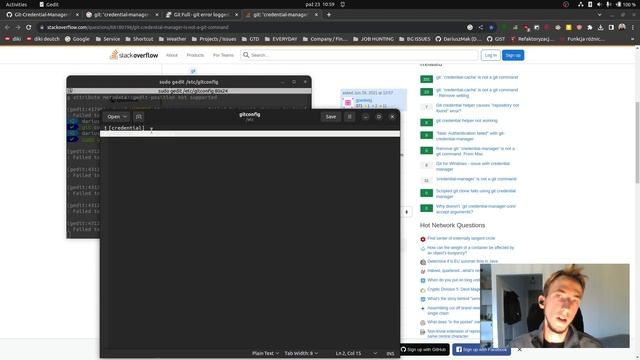Open 'git credential helper not working' related question

[x=467, y=121]
